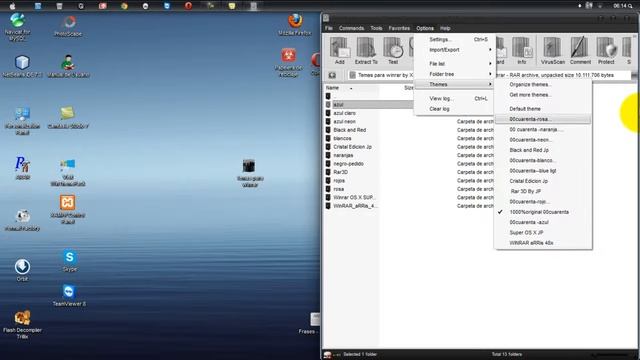Choose Organize themes... entry
The width and height of the screenshot is (640, 360).
coord(542,84)
